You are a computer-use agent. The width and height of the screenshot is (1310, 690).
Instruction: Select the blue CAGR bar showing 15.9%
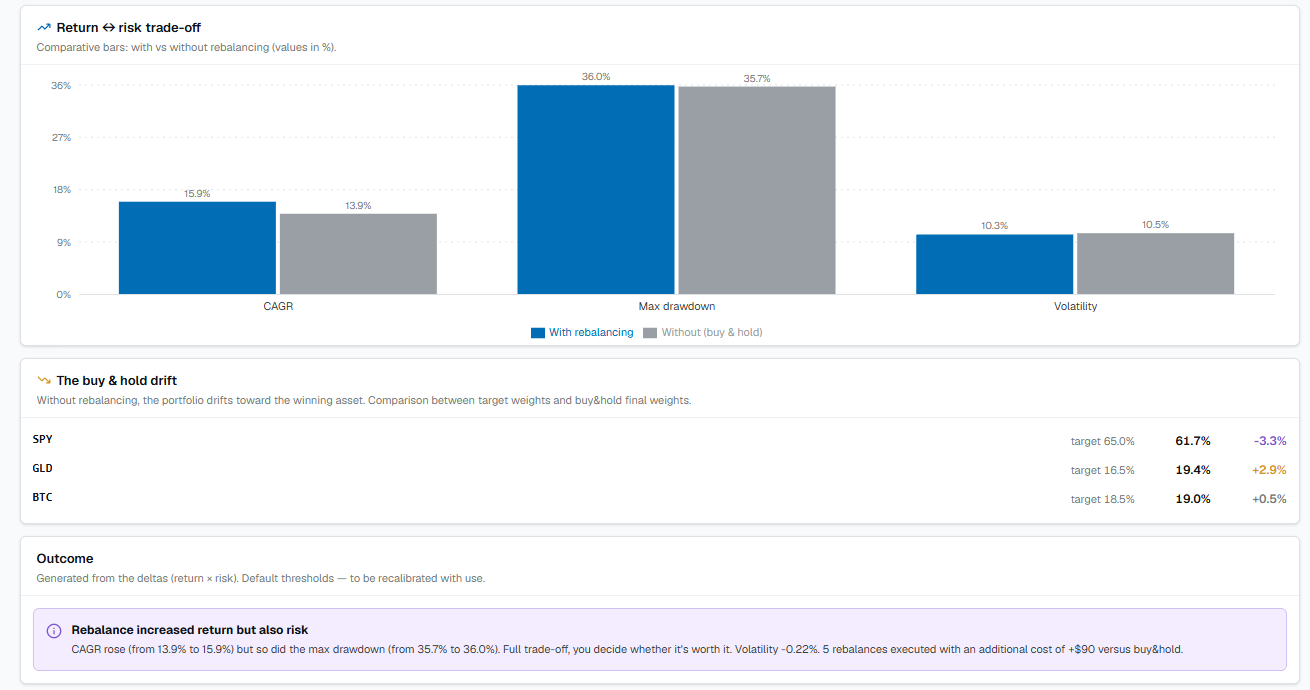[197, 248]
